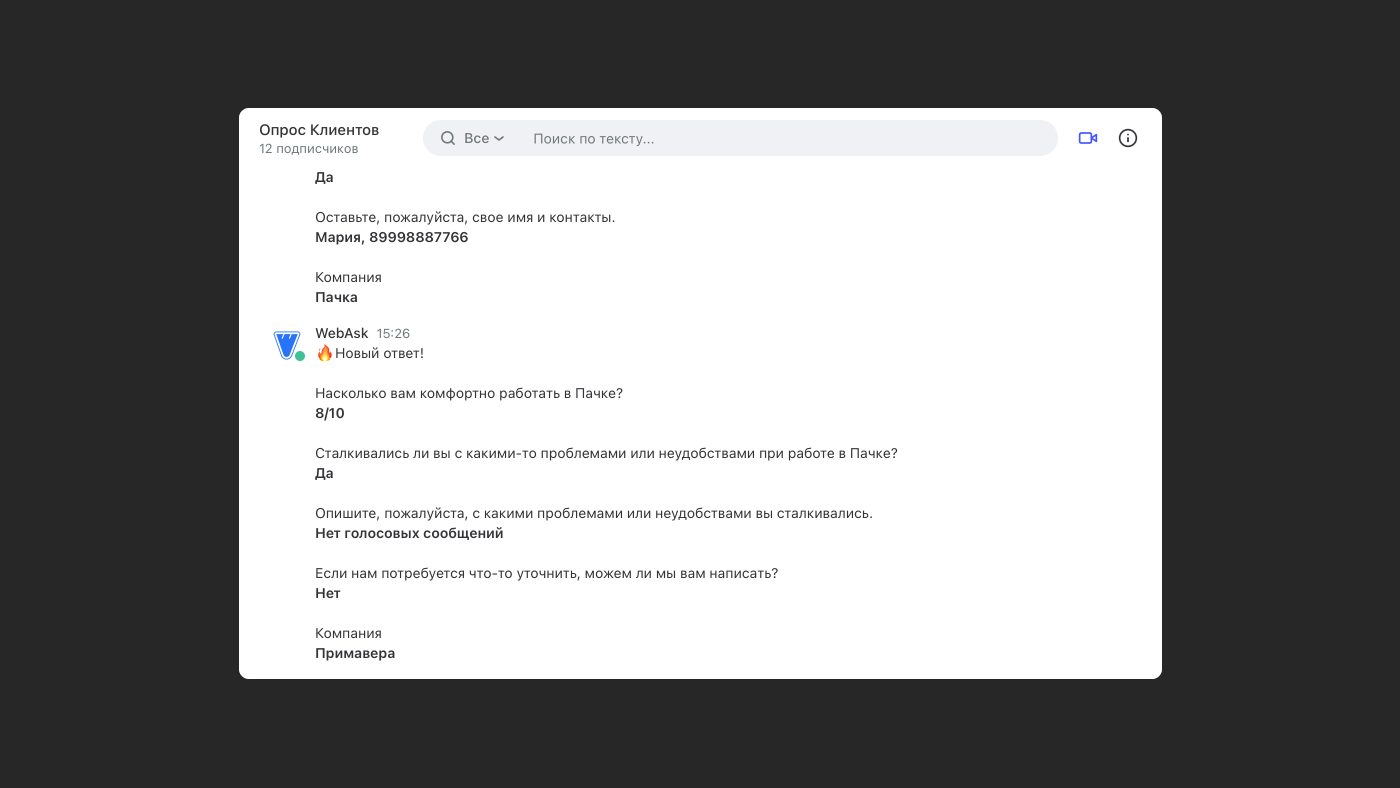Click the "8/10" rating answer
The image size is (1400, 788).
330,413
